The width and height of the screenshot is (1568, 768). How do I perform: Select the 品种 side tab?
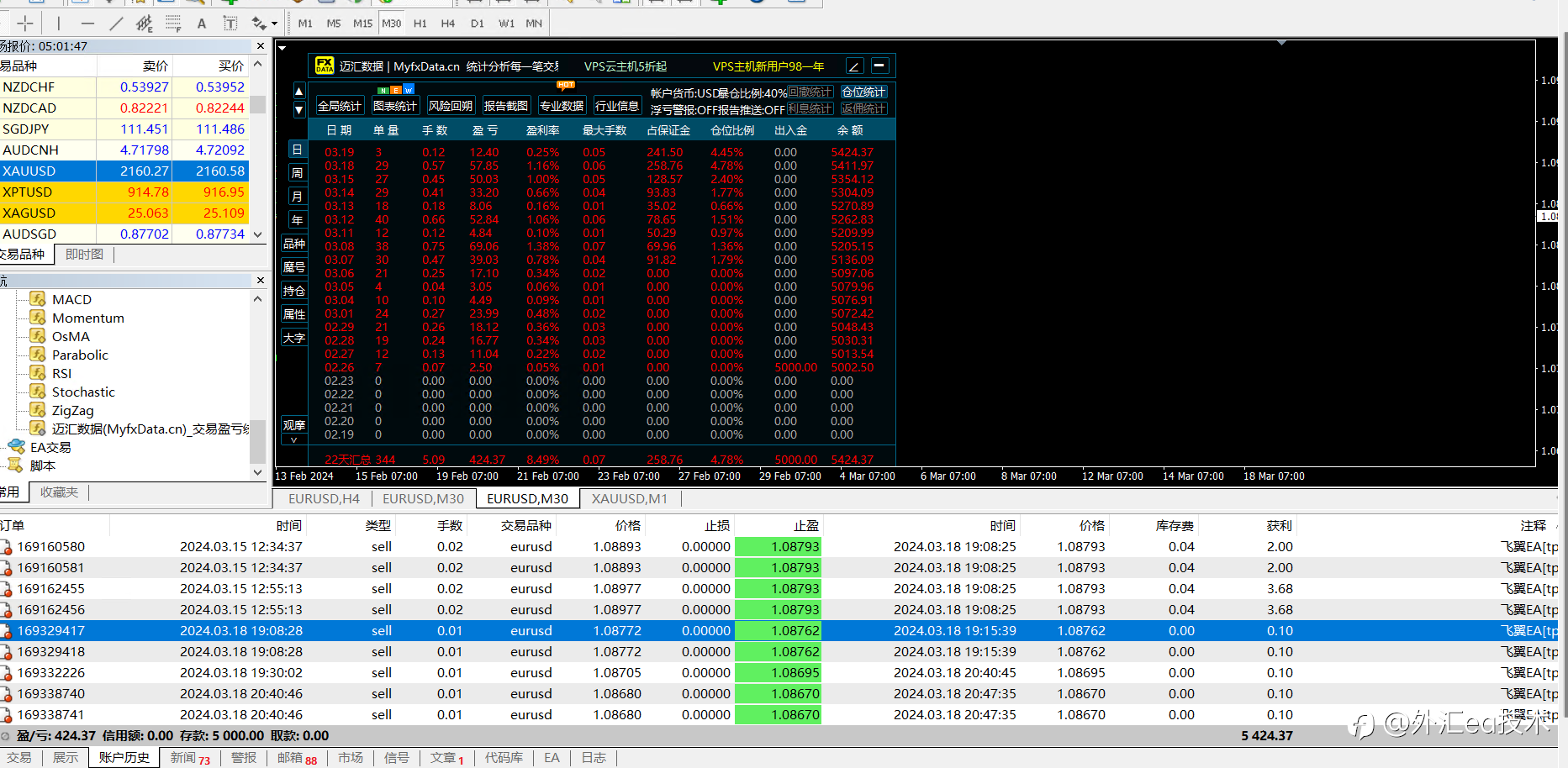pos(294,244)
